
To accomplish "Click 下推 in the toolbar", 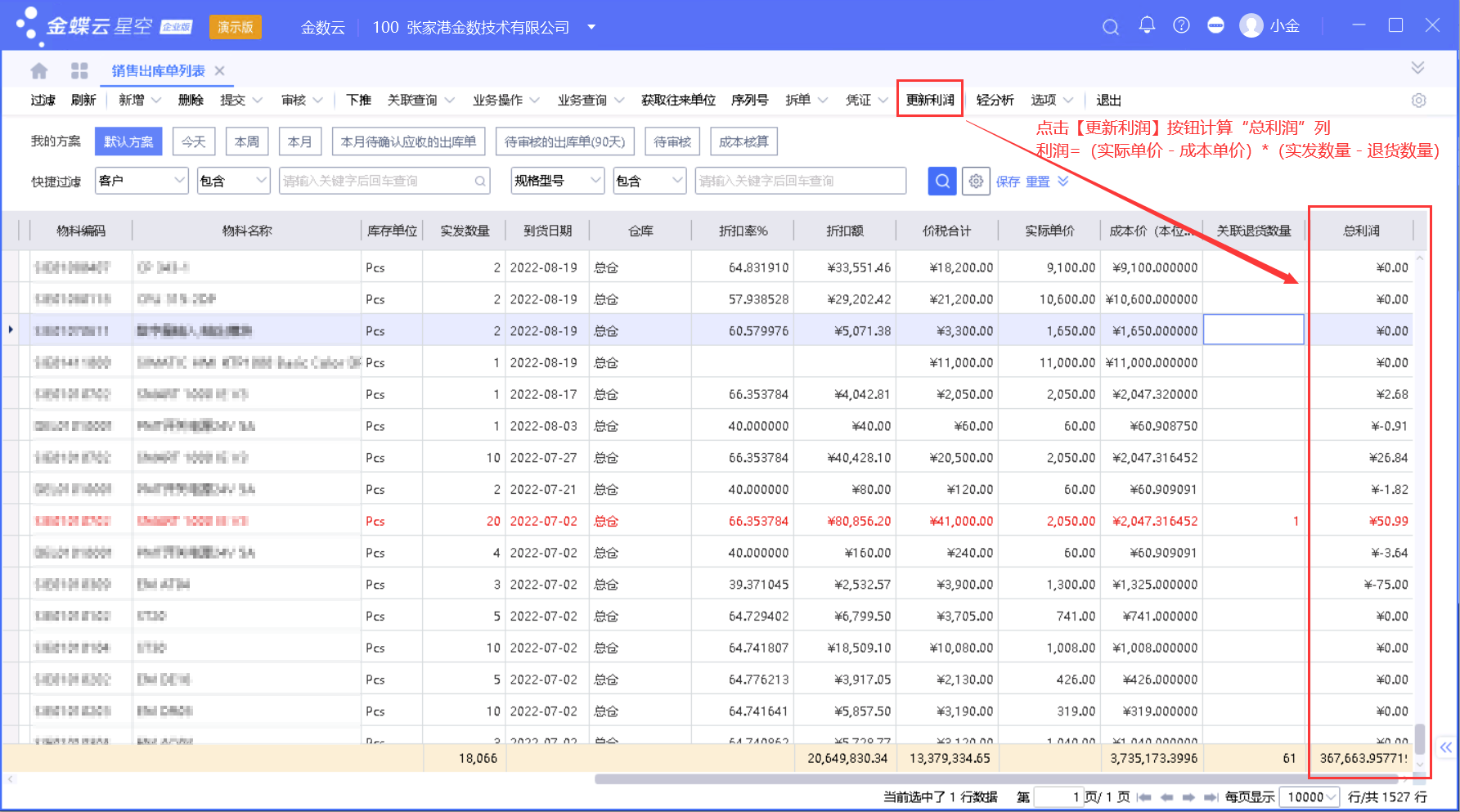I will (x=358, y=100).
